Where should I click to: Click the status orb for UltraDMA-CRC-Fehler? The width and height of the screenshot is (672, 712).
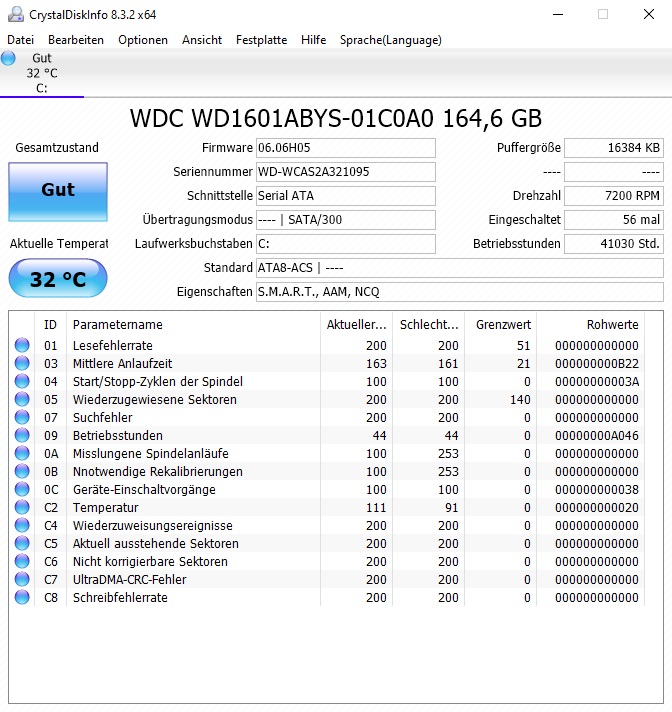[22, 579]
